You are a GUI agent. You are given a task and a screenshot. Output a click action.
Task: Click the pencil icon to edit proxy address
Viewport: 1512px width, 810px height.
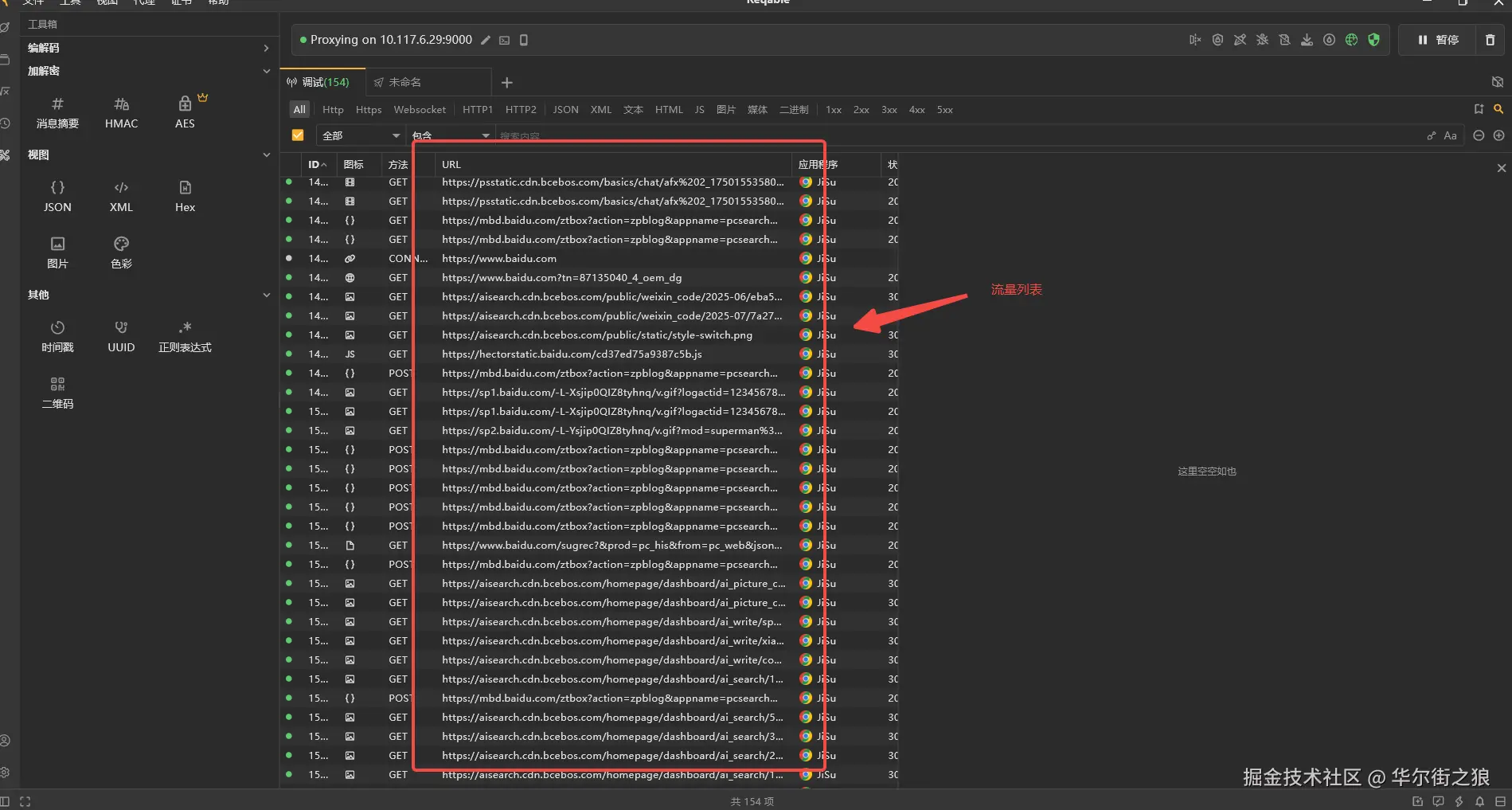pos(486,40)
